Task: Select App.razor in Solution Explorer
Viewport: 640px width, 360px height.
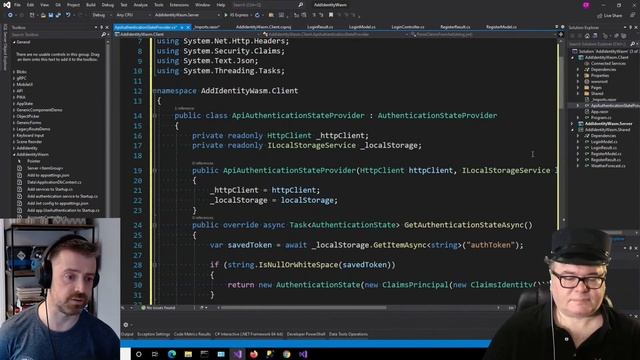Action: [x=599, y=111]
